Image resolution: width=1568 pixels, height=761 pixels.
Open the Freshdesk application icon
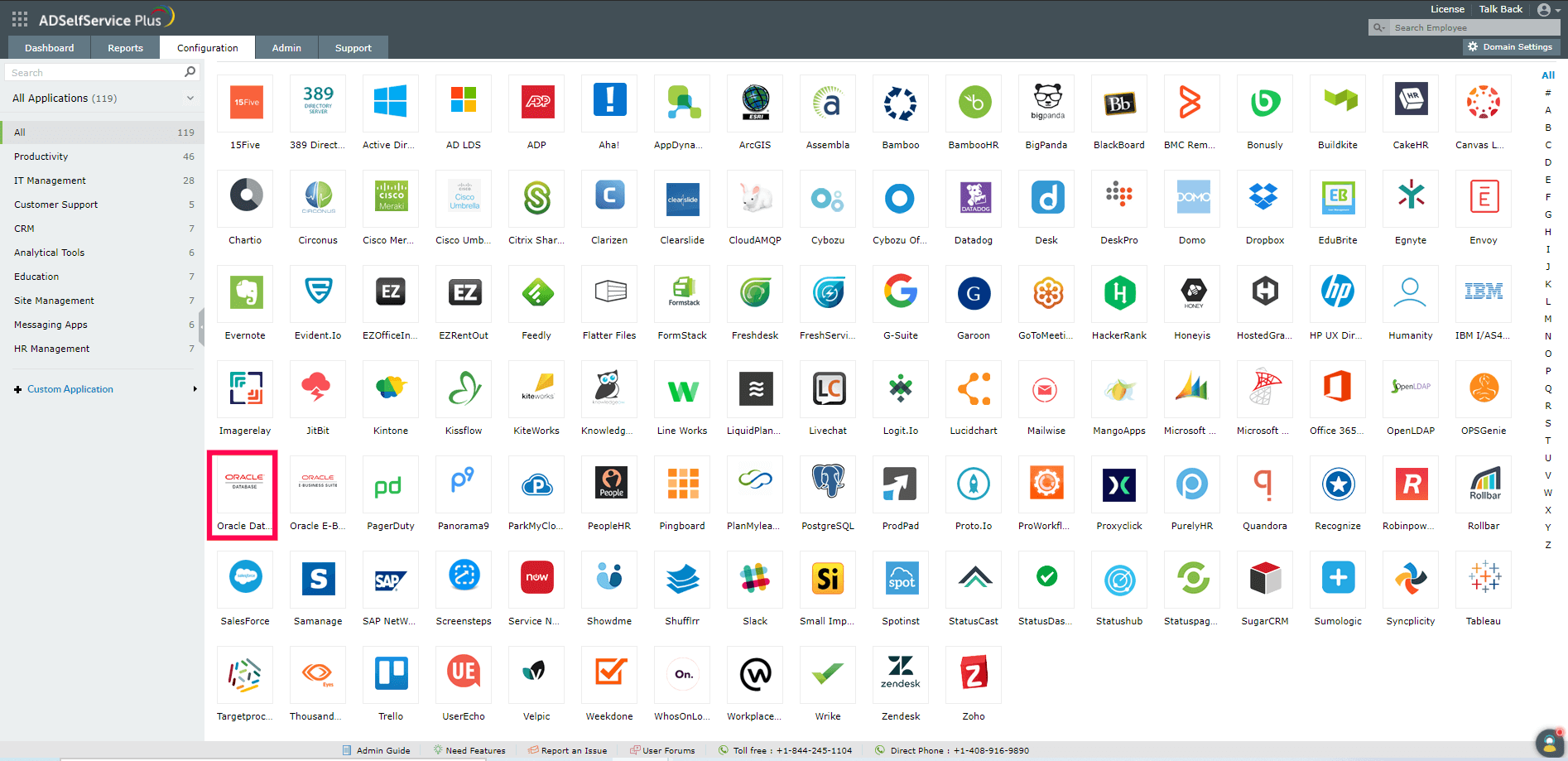click(x=755, y=293)
